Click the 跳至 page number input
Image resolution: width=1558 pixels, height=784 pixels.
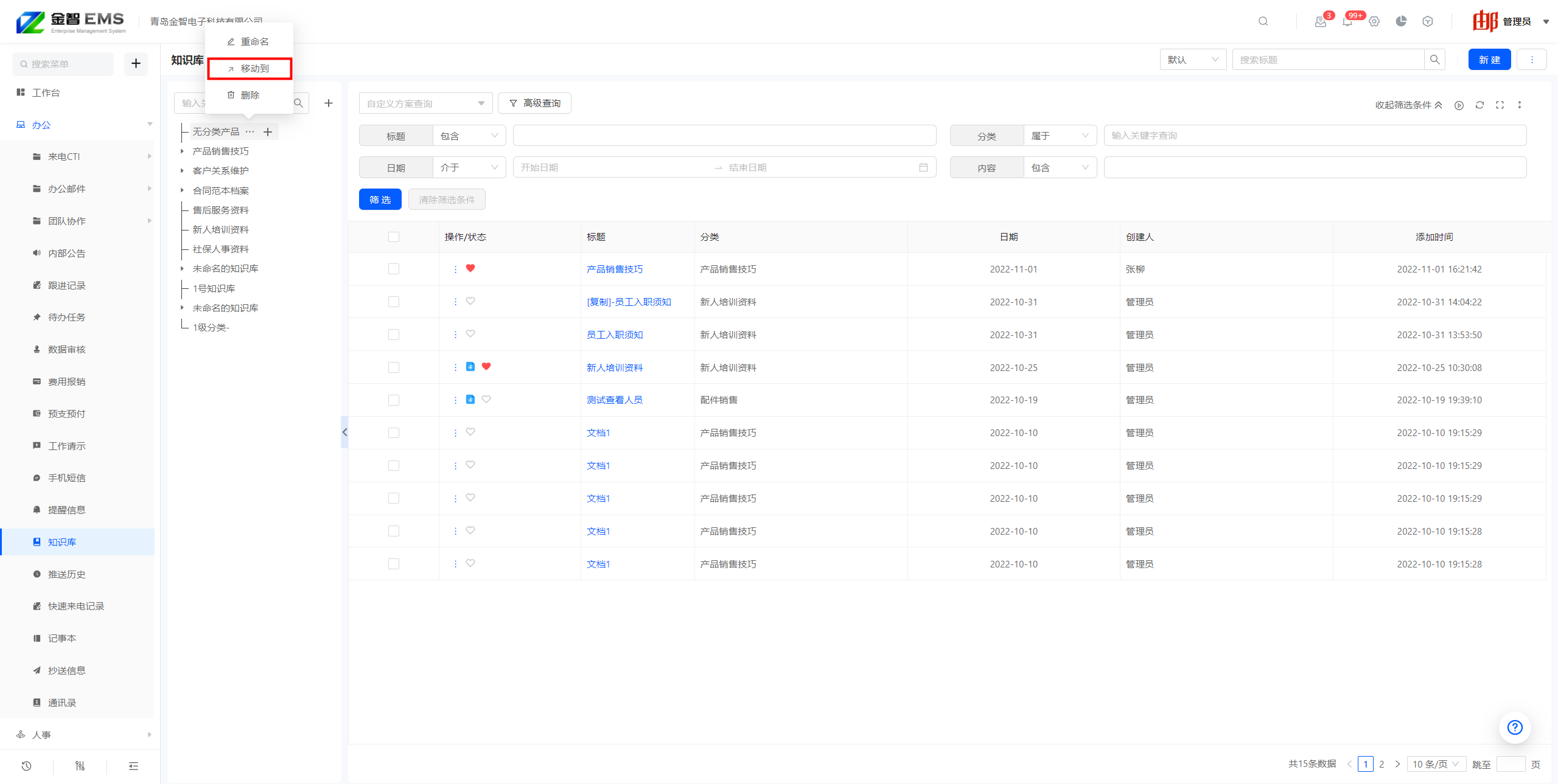coord(1511,765)
